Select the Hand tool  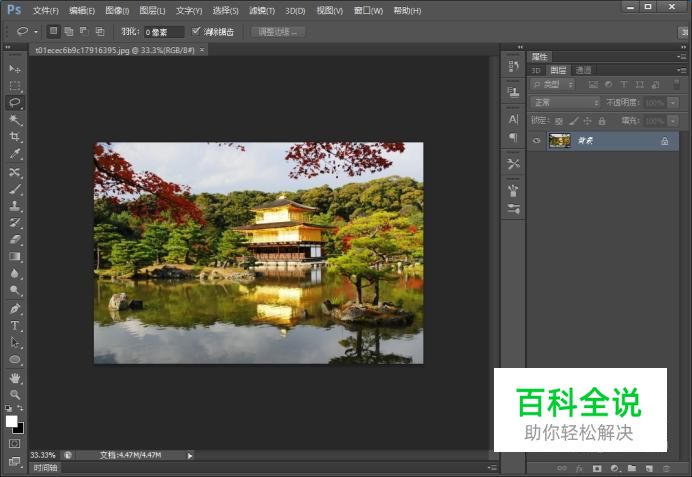tap(15, 378)
